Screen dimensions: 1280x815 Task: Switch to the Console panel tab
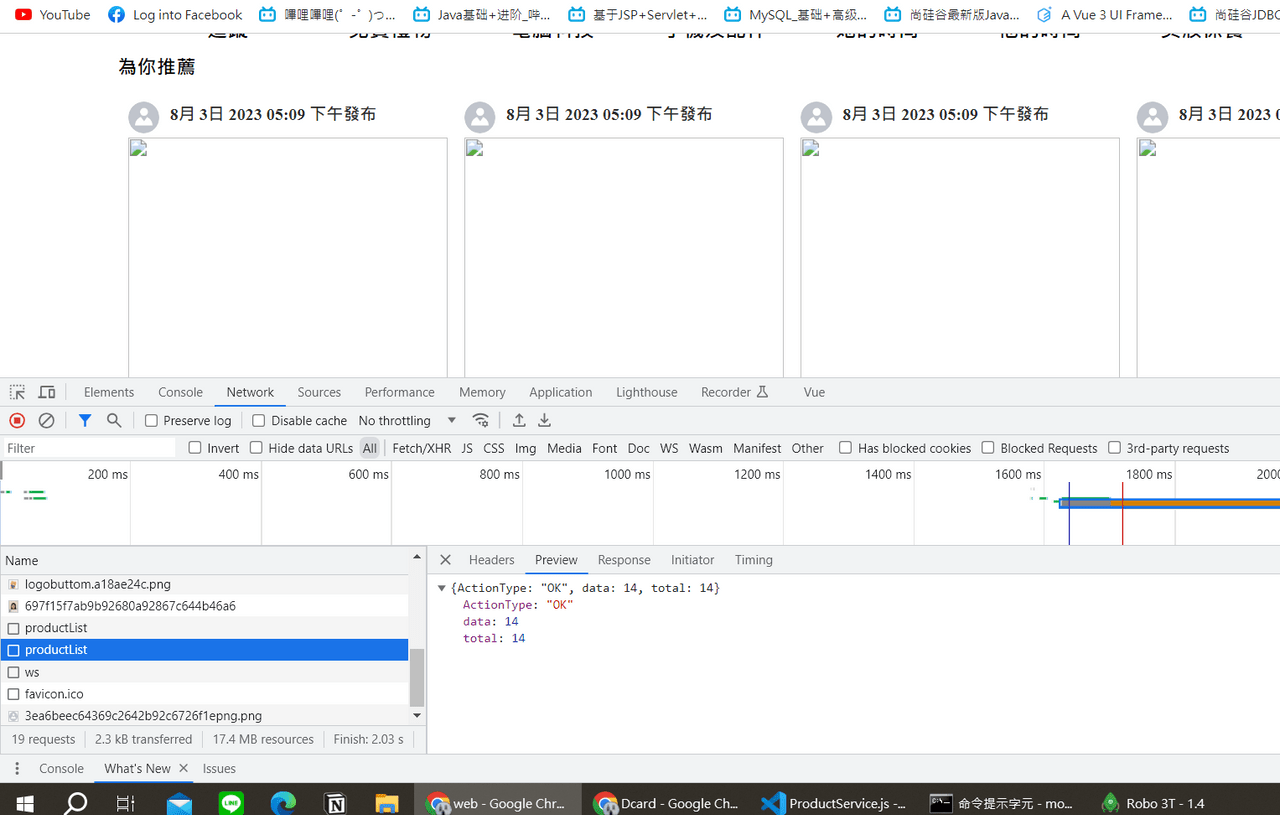[x=180, y=391]
